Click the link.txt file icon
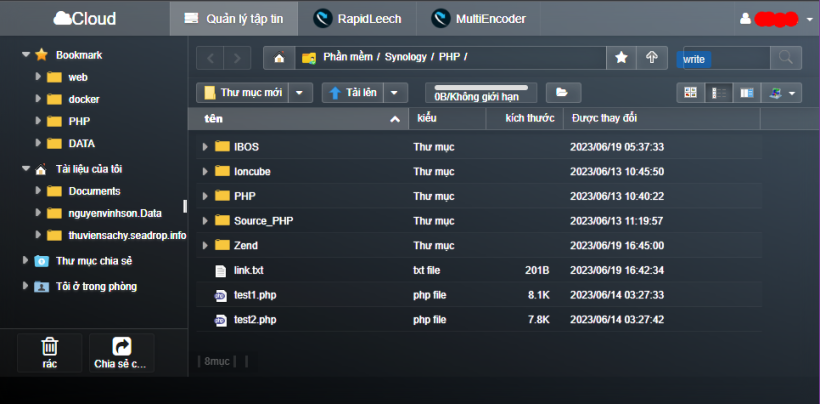 tap(220, 271)
